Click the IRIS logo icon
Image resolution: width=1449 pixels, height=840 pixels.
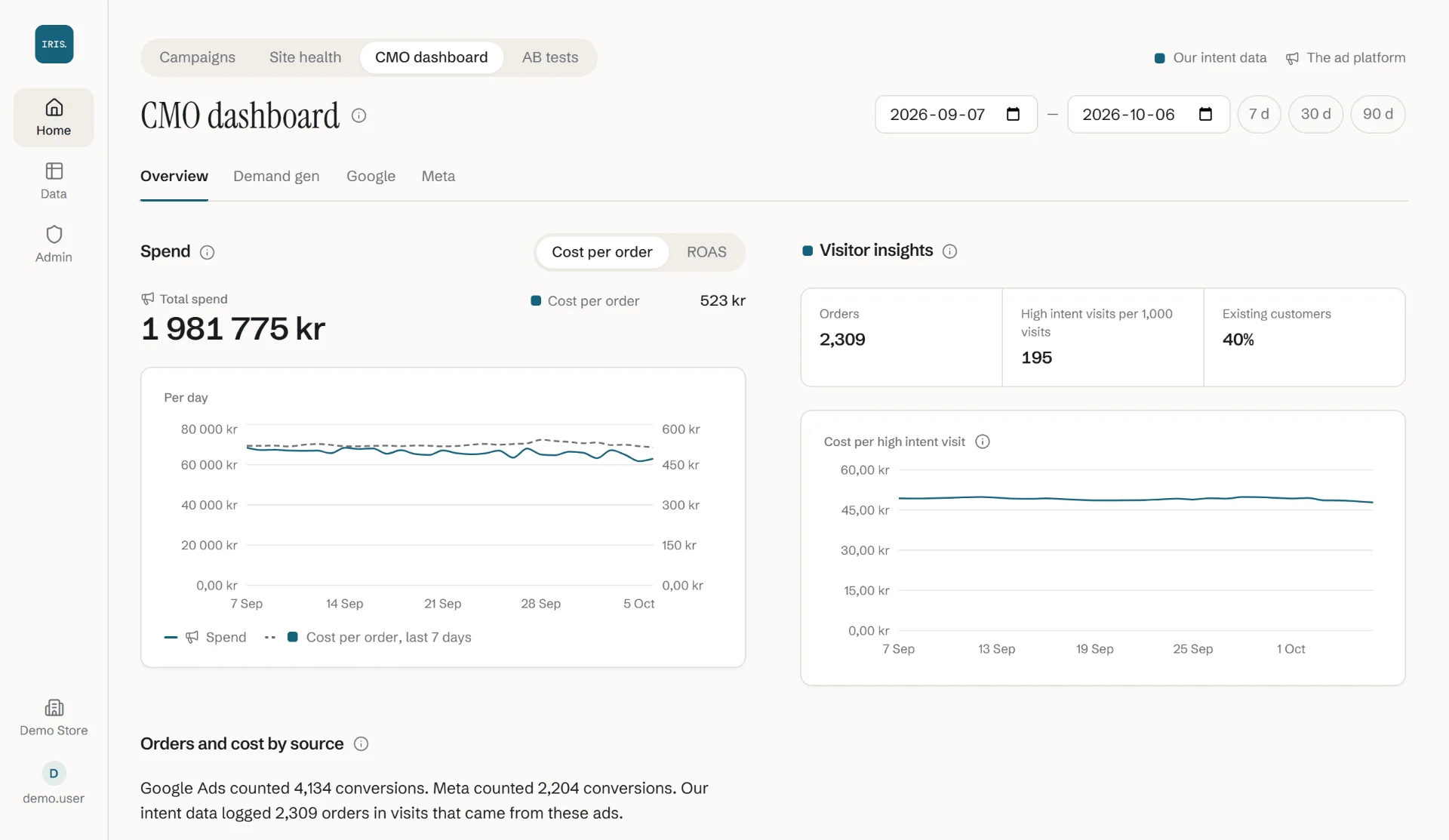(54, 44)
